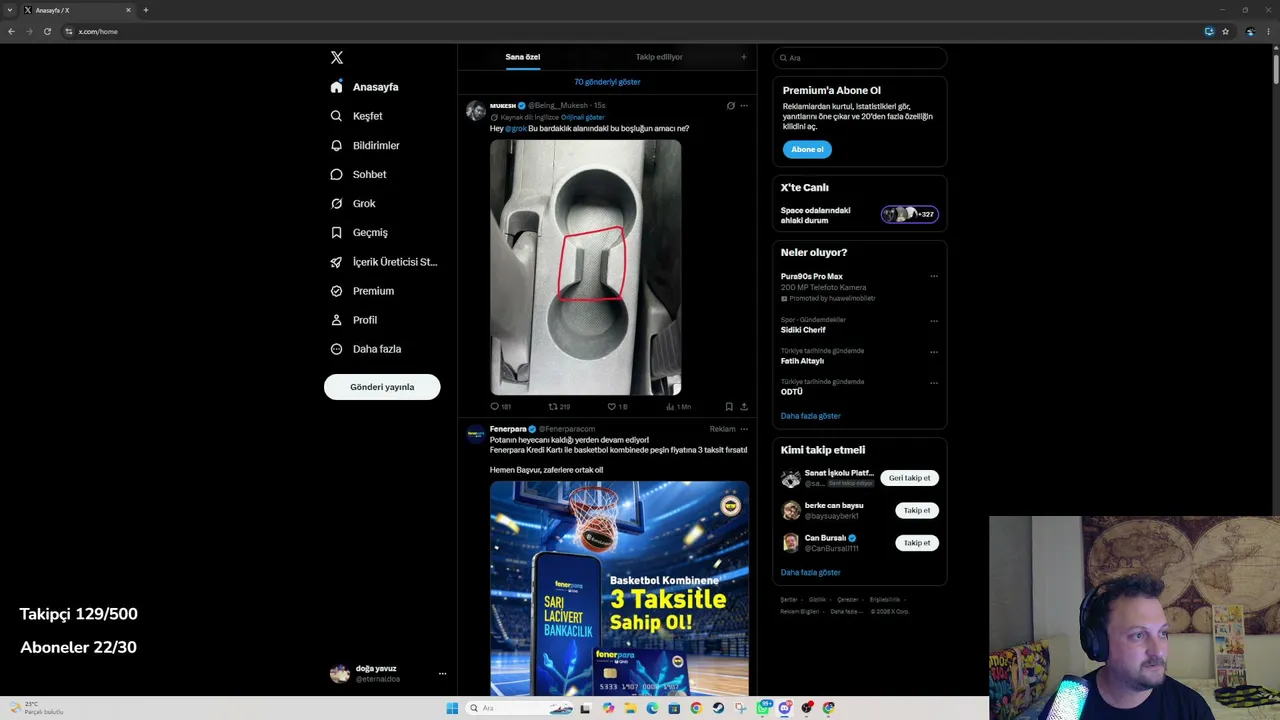Expand Daha fazla menu in sidebar
This screenshot has height=720, width=1280.
click(x=366, y=349)
